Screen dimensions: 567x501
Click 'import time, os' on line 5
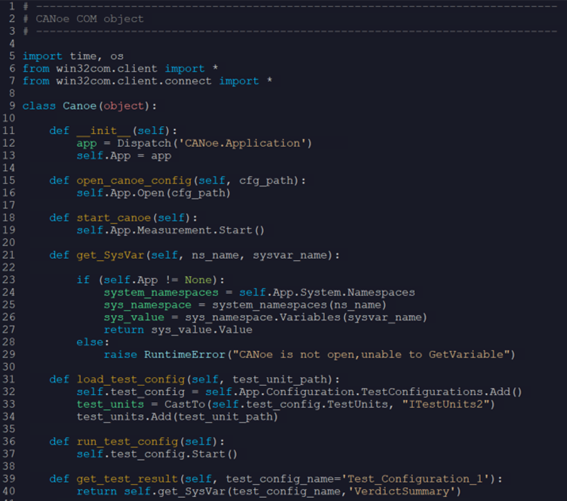[73, 56]
